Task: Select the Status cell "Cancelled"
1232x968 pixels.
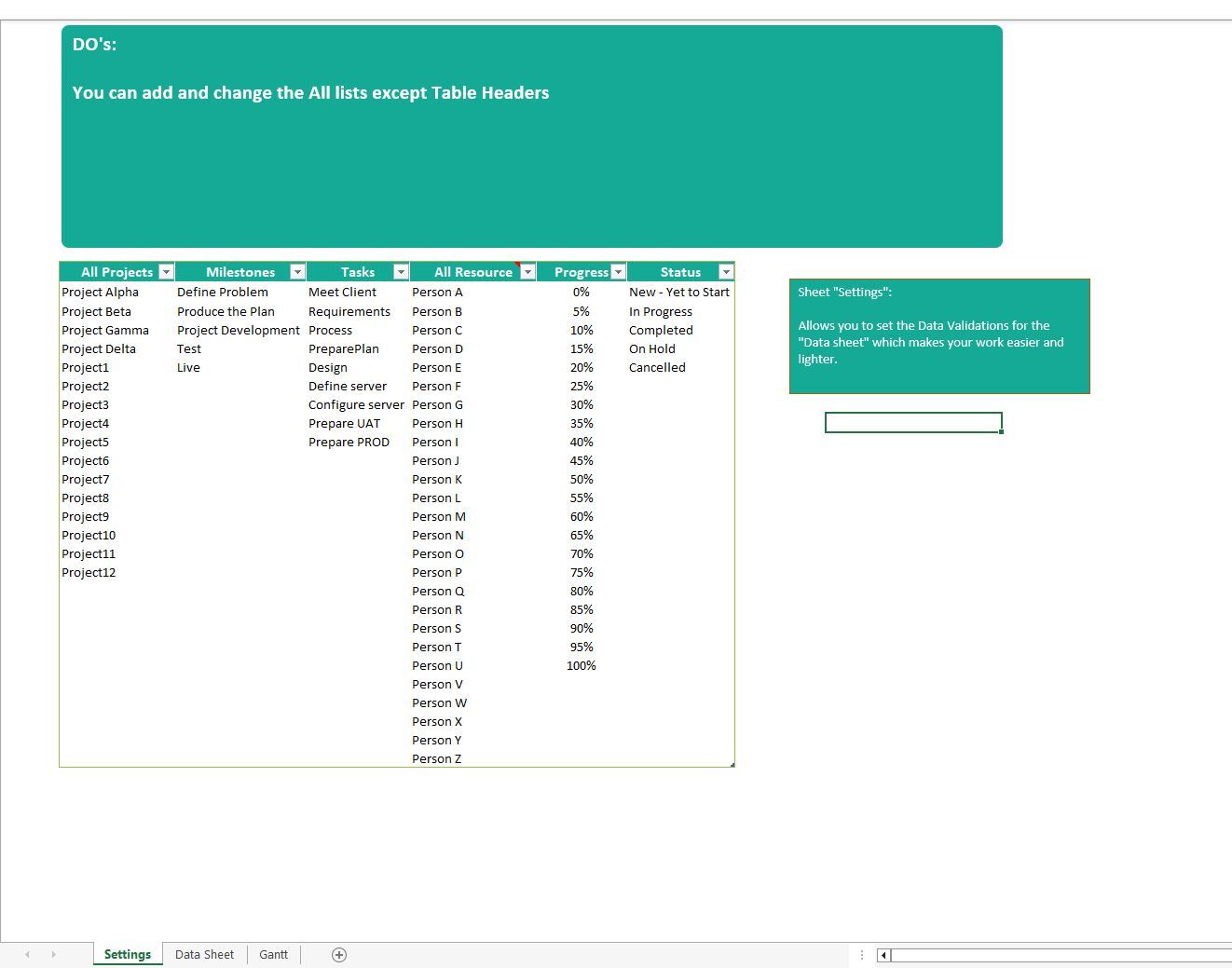Action: (680, 367)
